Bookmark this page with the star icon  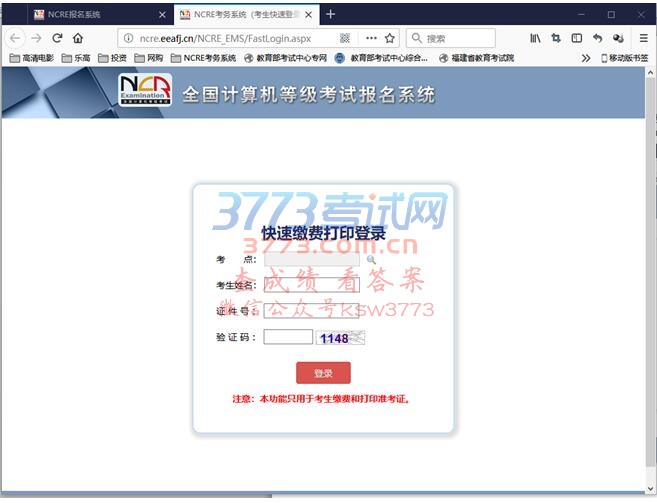click(x=390, y=38)
